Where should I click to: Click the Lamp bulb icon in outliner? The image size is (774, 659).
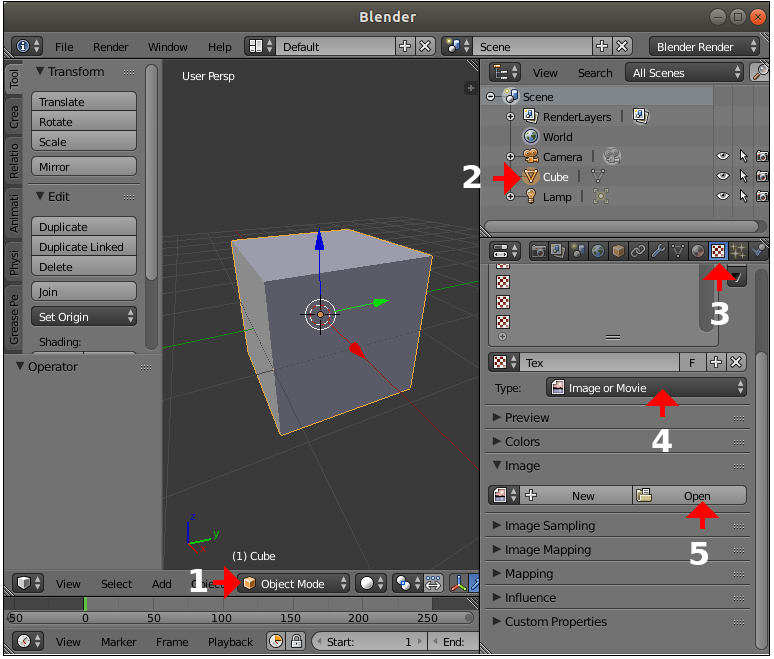point(531,196)
